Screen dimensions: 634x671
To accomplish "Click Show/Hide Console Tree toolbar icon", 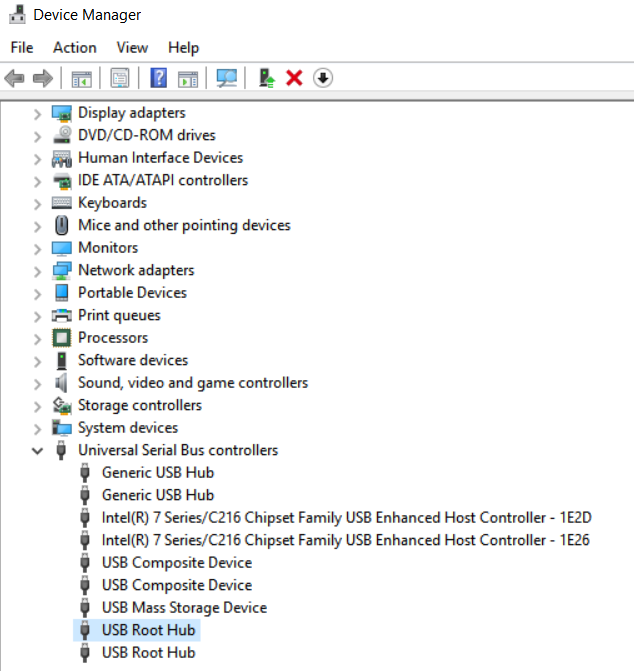I will click(x=81, y=78).
